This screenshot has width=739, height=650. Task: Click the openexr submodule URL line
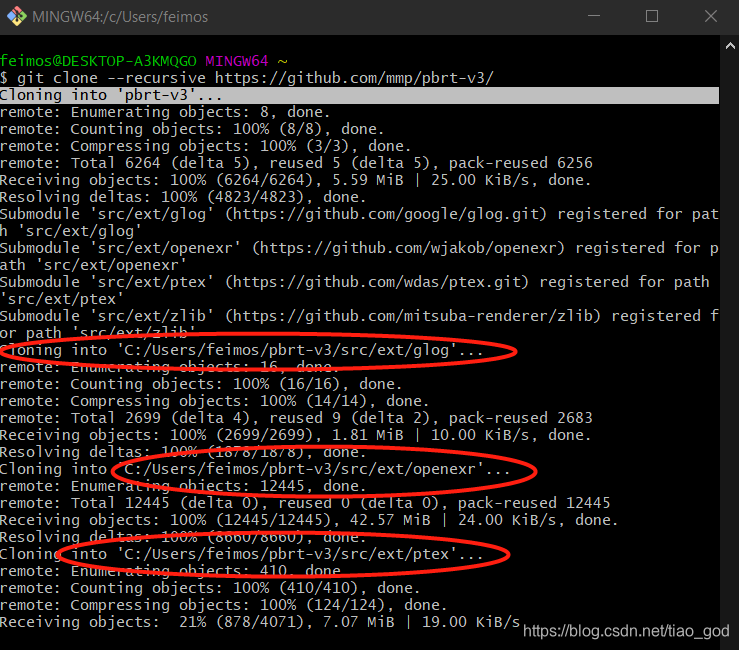pyautogui.click(x=359, y=248)
